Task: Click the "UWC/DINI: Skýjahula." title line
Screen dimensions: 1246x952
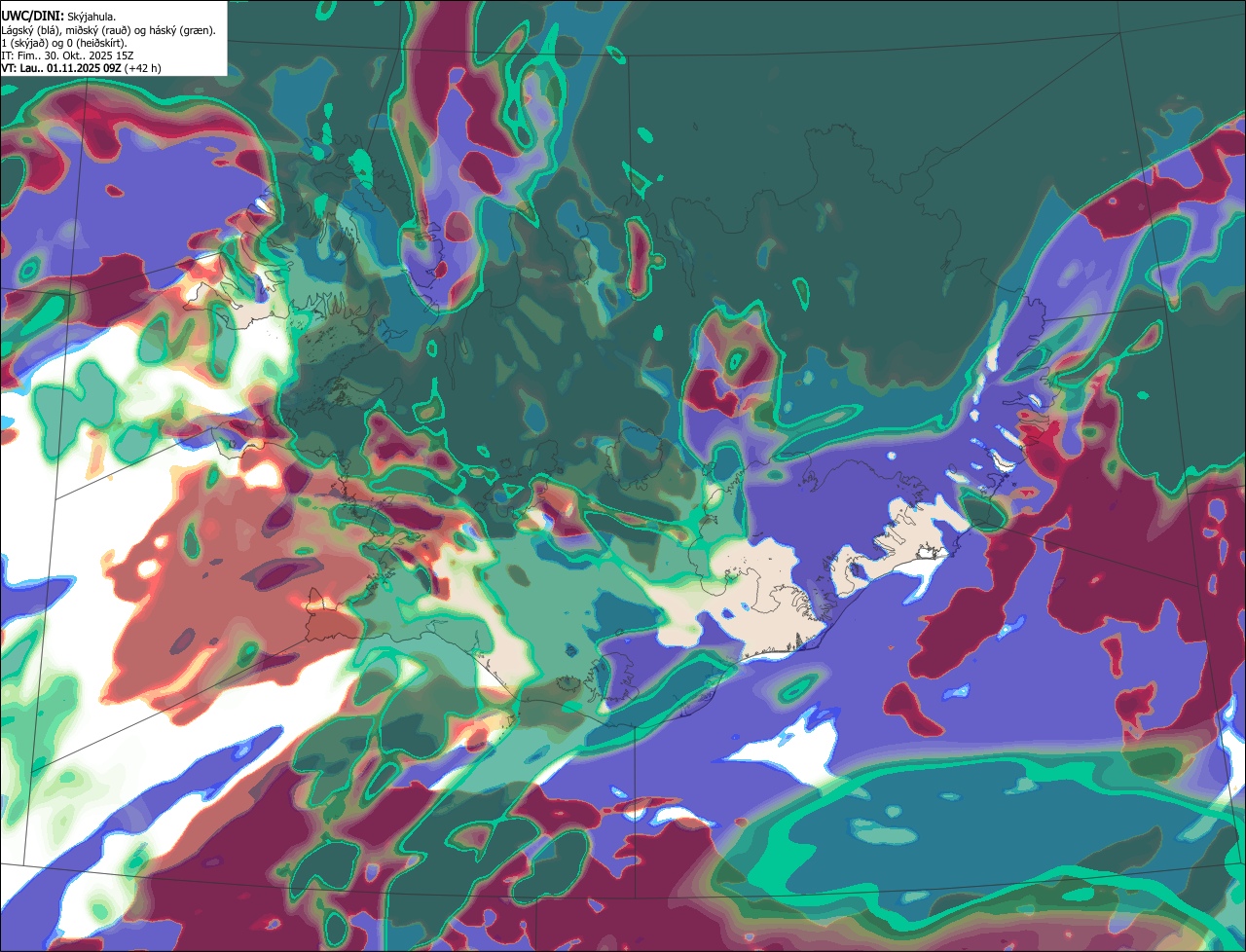Action: 58,17
